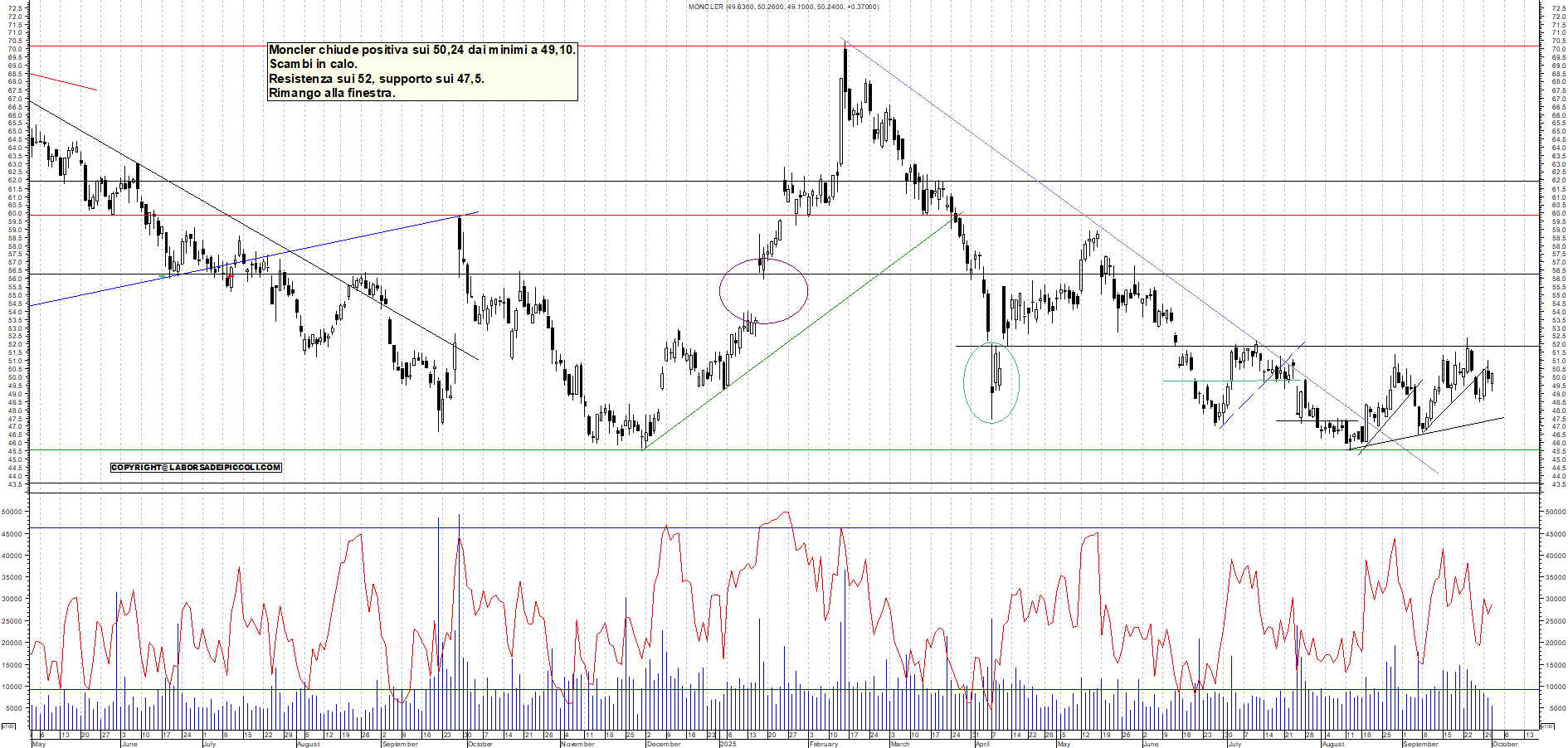Click the October label at far right of axis
This screenshot has height=748, width=1568.
tap(1505, 744)
